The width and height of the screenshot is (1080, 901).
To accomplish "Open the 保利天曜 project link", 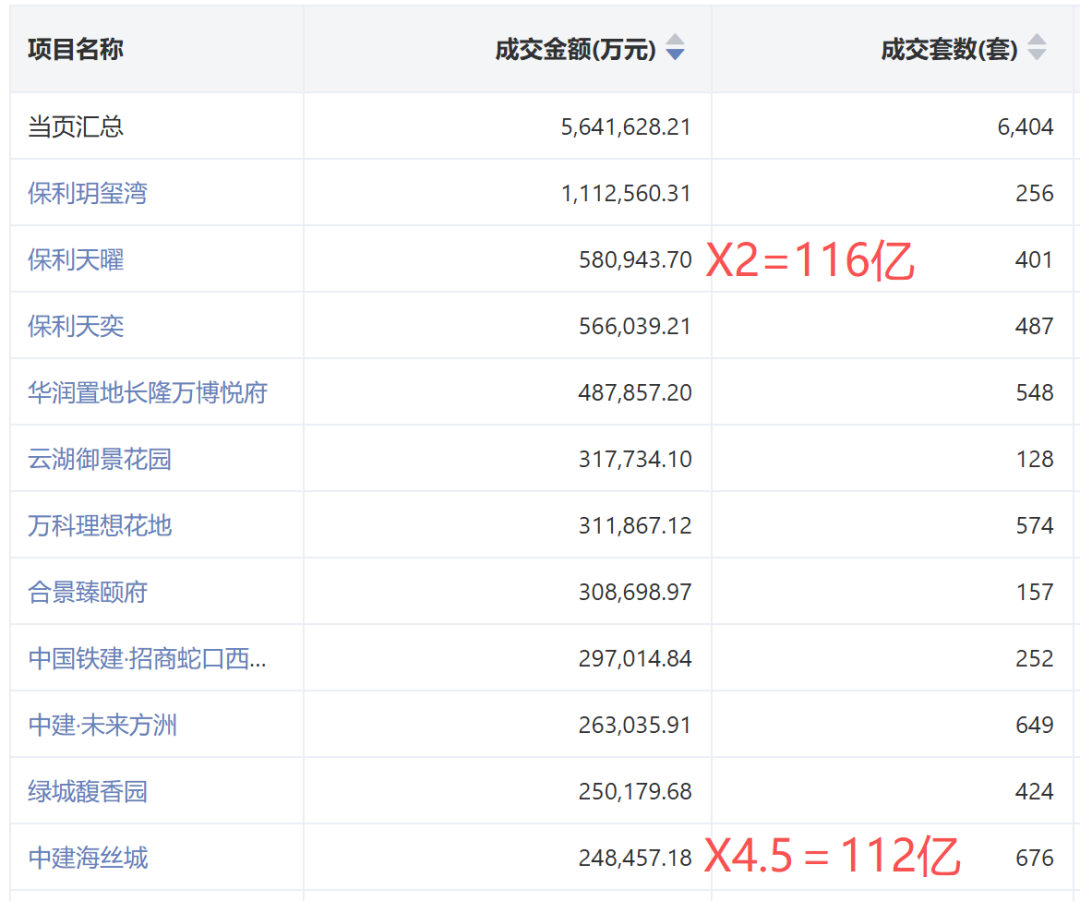I will (76, 260).
